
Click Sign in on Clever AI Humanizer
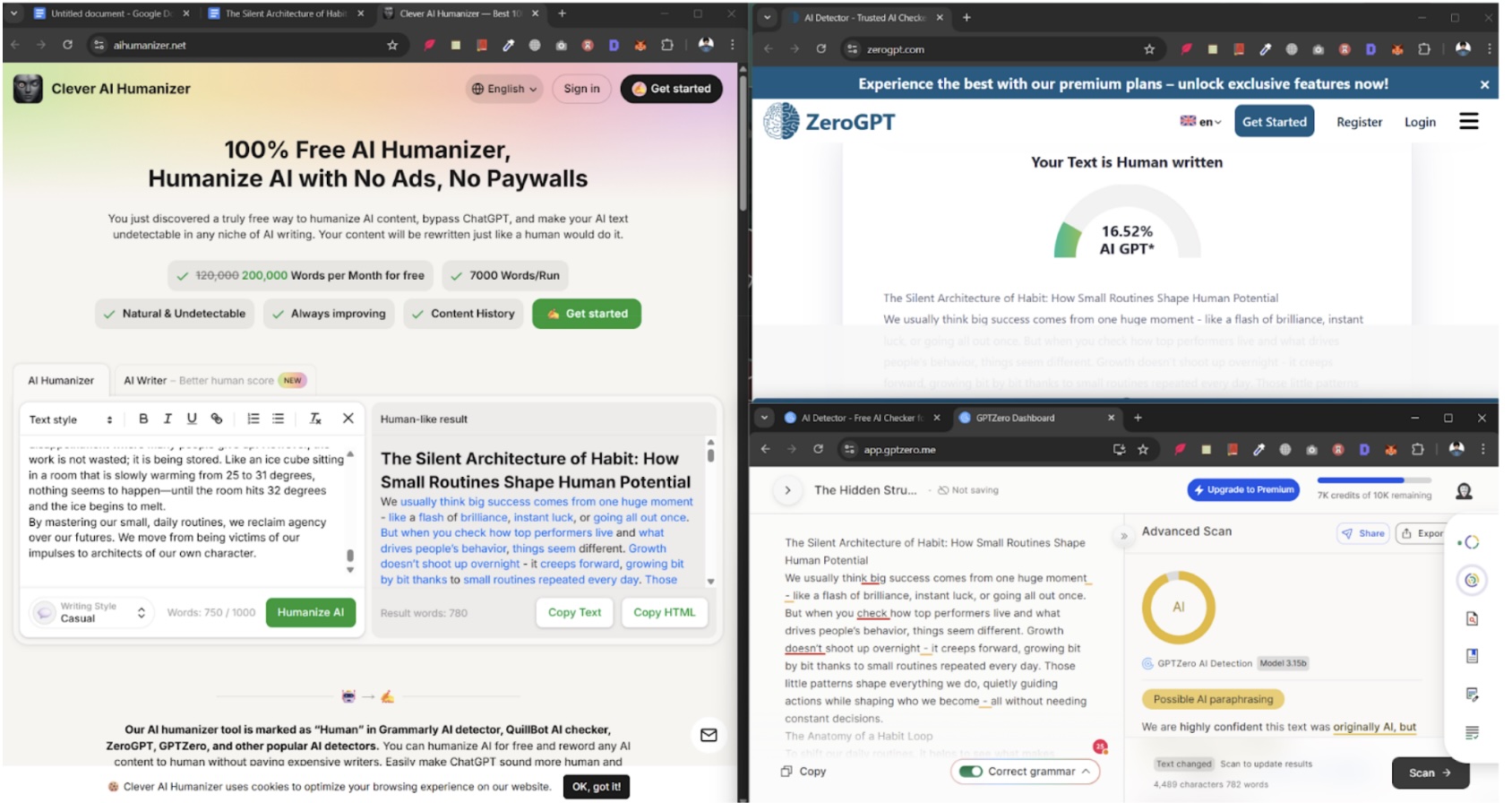tap(581, 89)
